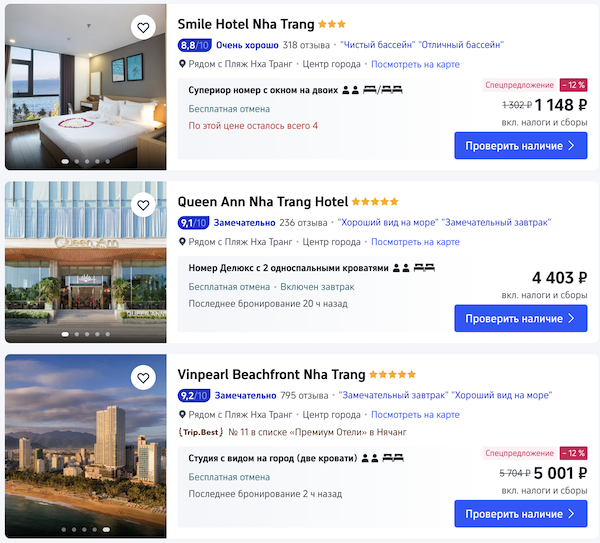Image resolution: width=600 pixels, height=543 pixels.
Task: Click location pin icon under Smile Hotel
Action: (182, 64)
